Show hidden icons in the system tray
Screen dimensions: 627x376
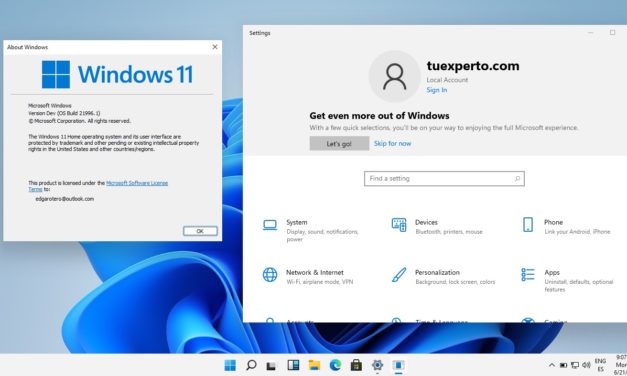[x=552, y=365]
